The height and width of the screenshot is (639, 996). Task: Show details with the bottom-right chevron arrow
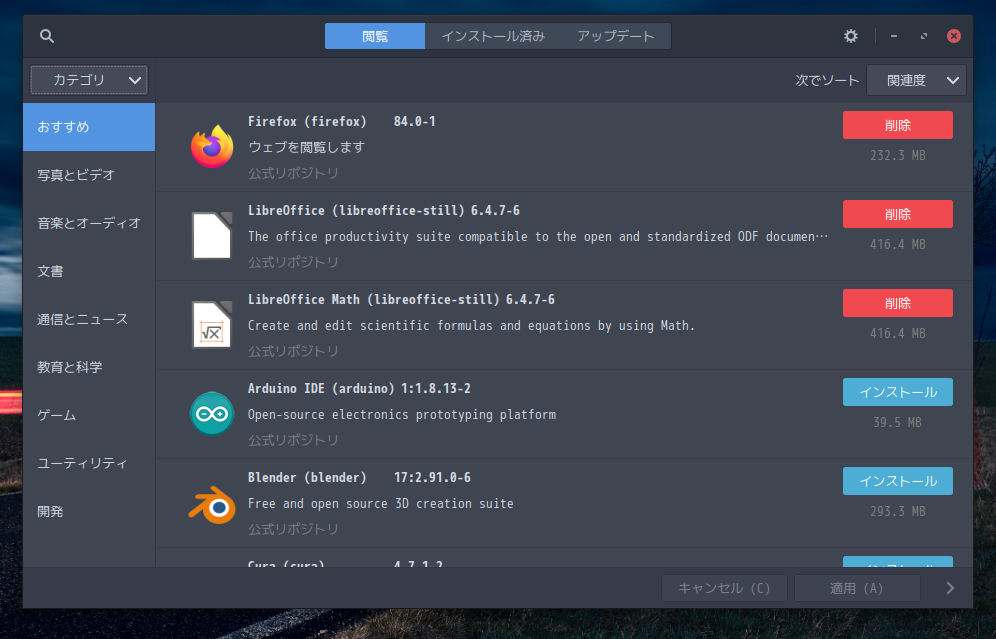click(x=950, y=588)
